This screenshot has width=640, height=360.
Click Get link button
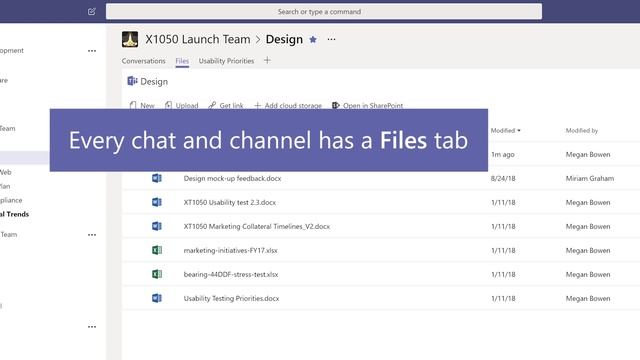coord(226,105)
